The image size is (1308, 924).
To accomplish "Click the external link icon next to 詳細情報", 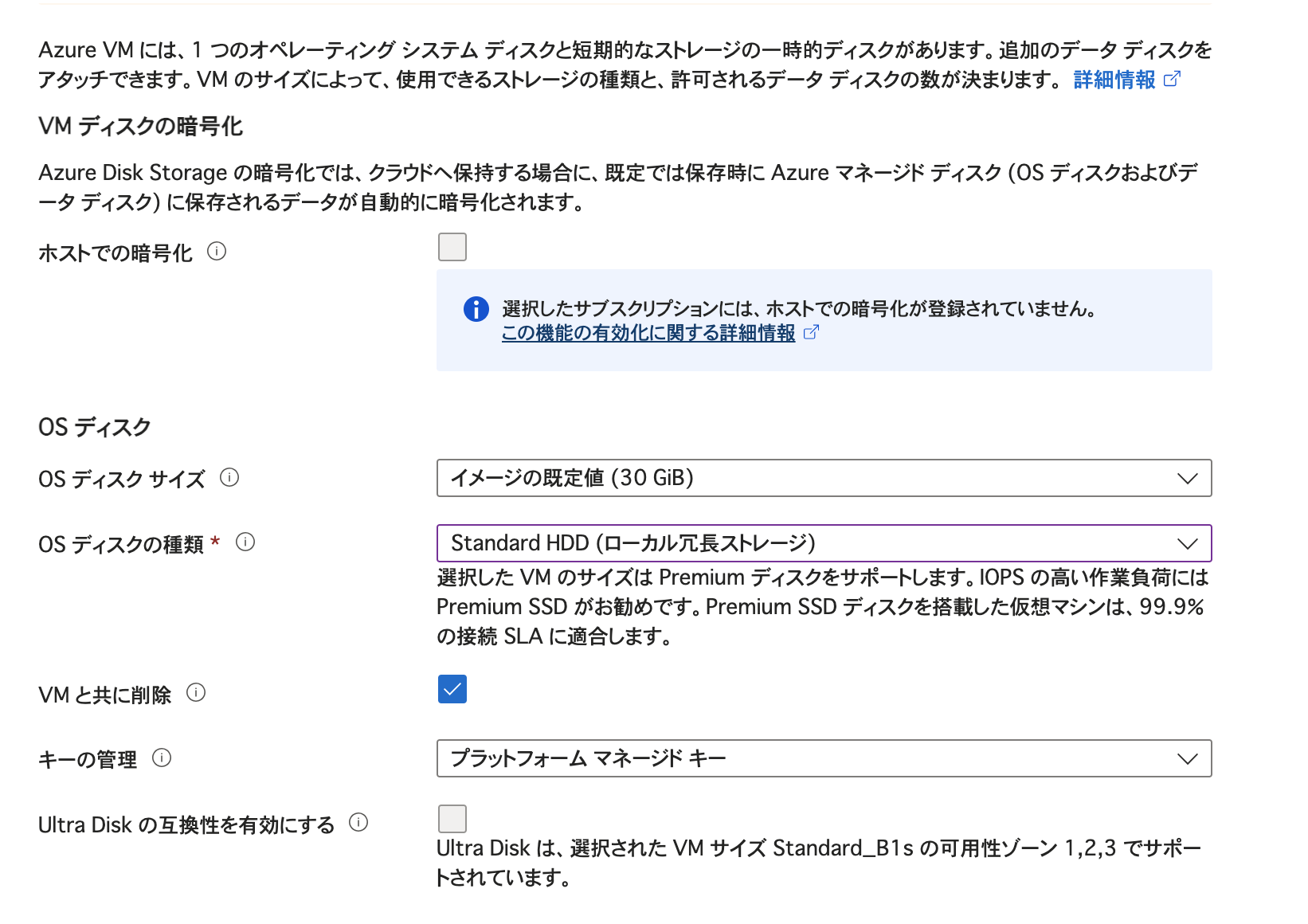I will (x=1172, y=79).
